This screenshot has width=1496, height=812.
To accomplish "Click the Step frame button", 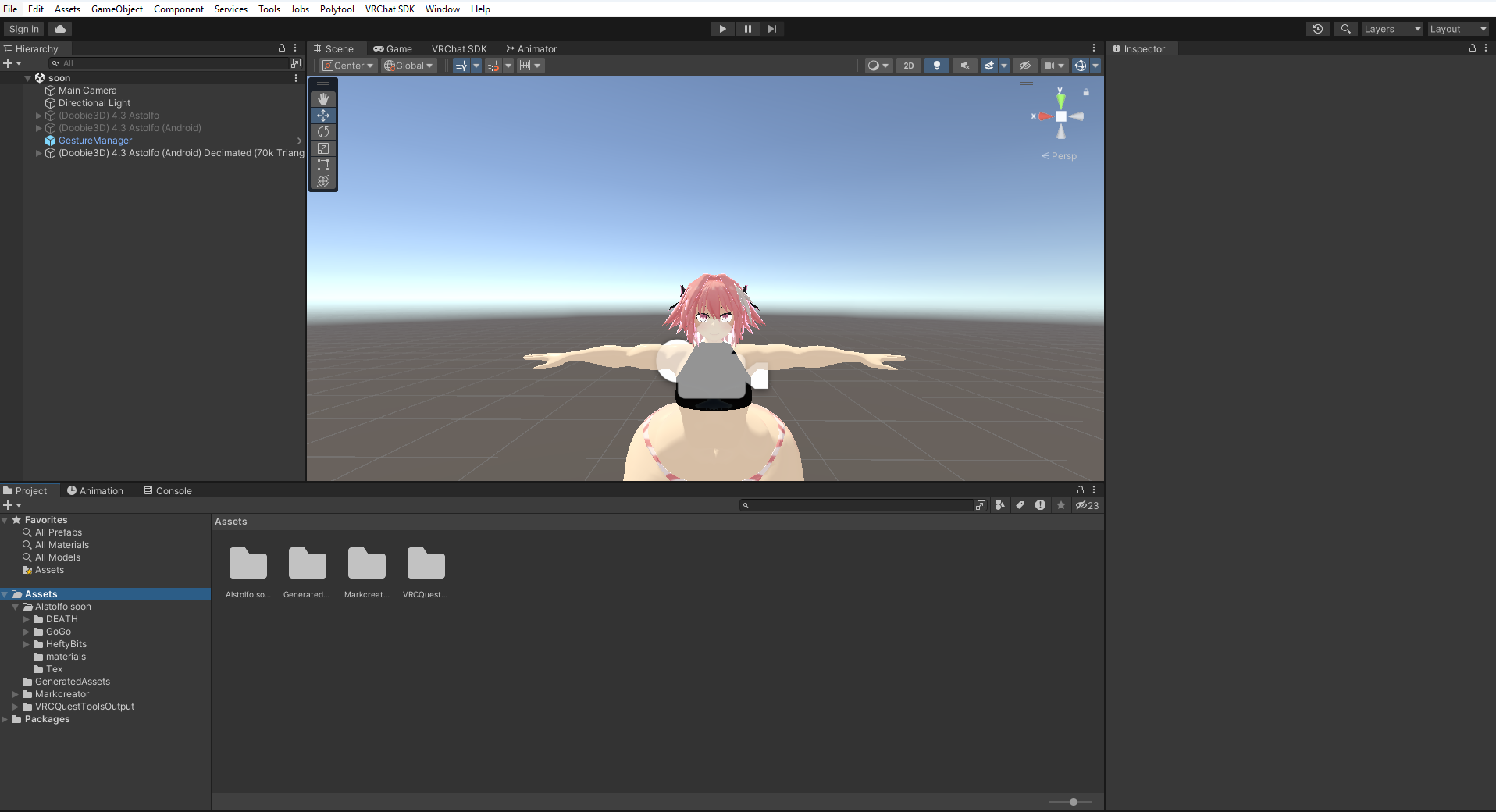I will tap(772, 29).
